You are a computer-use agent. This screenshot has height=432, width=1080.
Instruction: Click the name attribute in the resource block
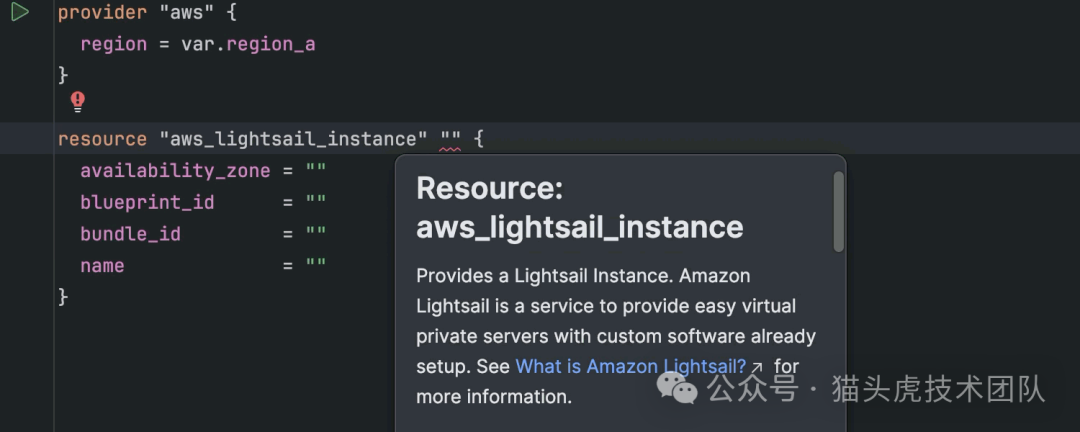102,266
